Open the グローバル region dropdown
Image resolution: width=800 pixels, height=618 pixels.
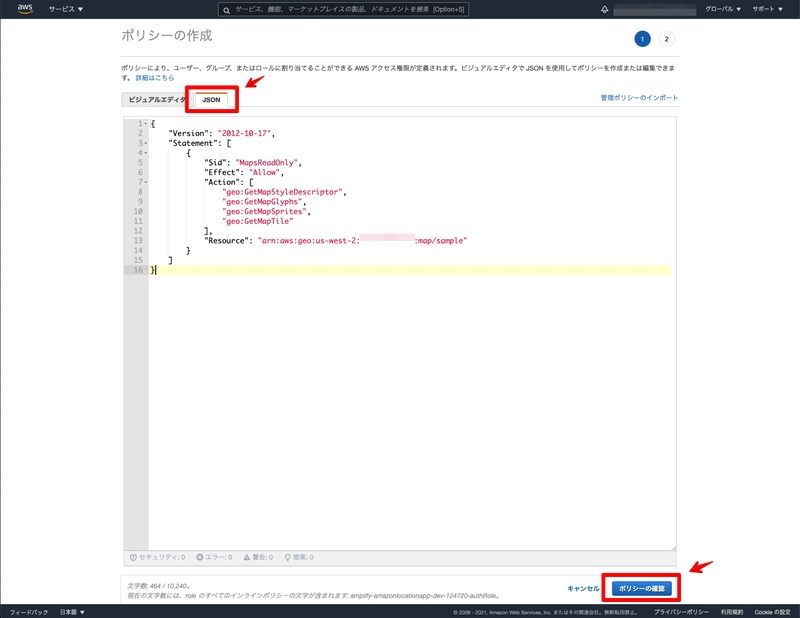pyautogui.click(x=723, y=9)
